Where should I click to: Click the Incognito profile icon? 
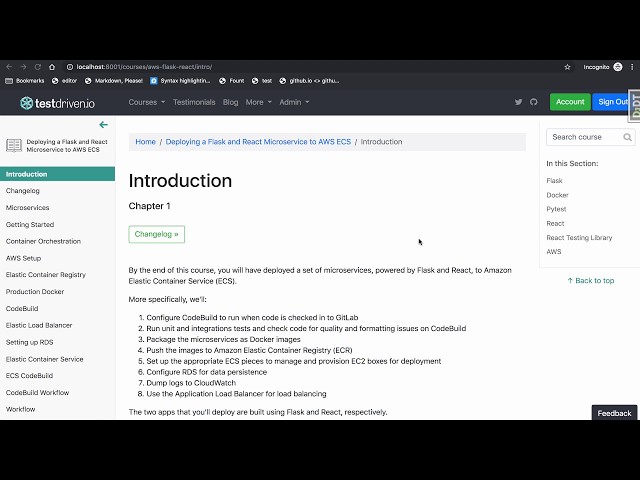(x=618, y=67)
